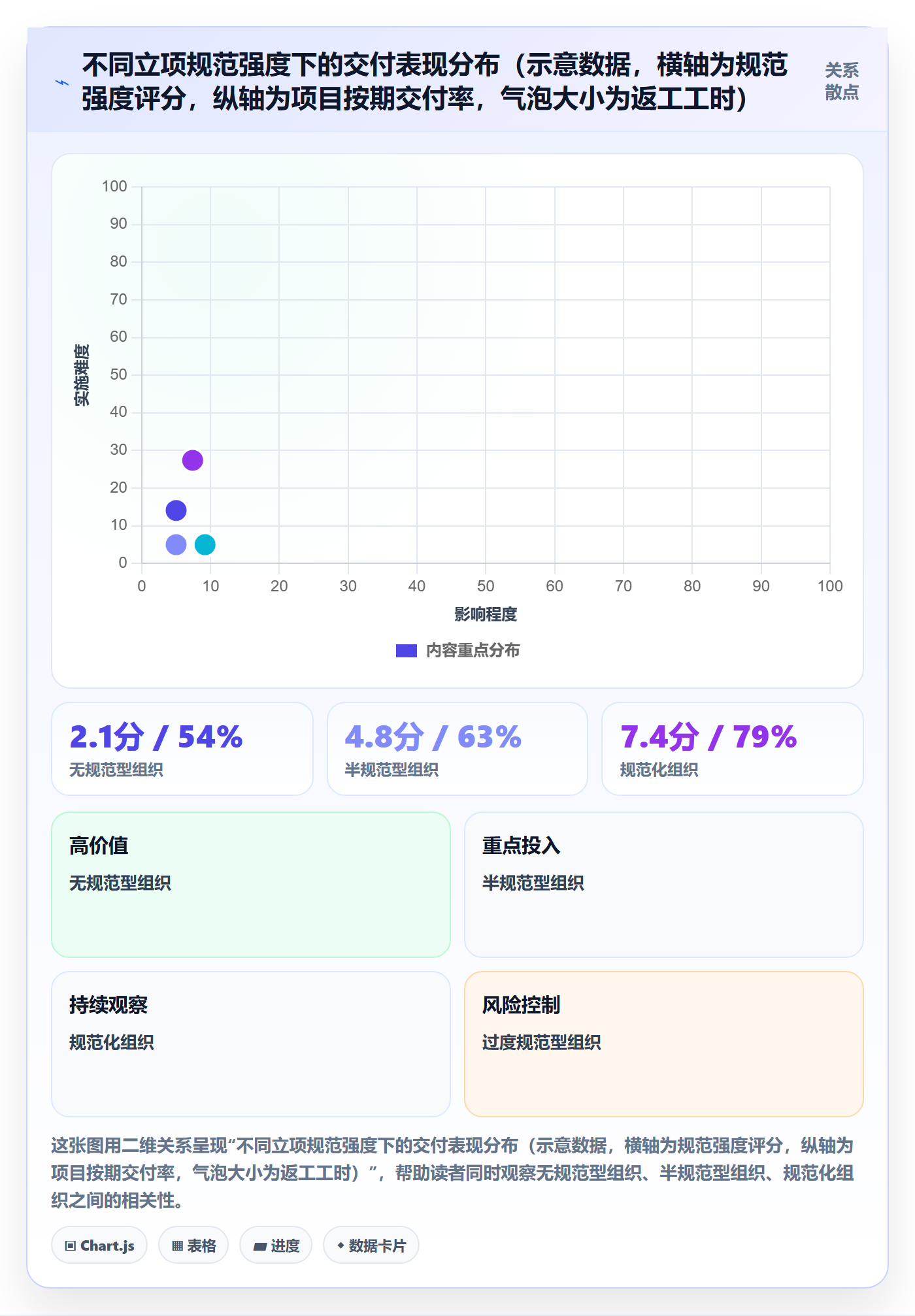Click the Chart.js tag chip
The width and height of the screenshot is (915, 1316).
click(99, 1245)
